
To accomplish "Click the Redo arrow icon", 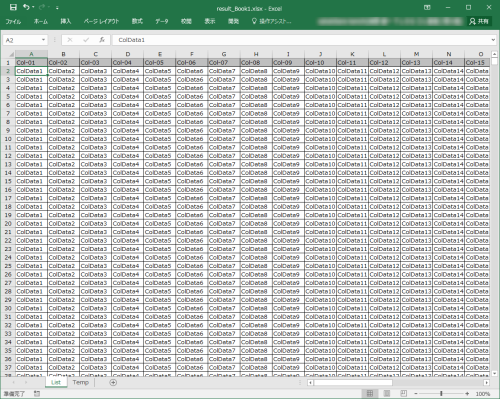I will 42,7.
